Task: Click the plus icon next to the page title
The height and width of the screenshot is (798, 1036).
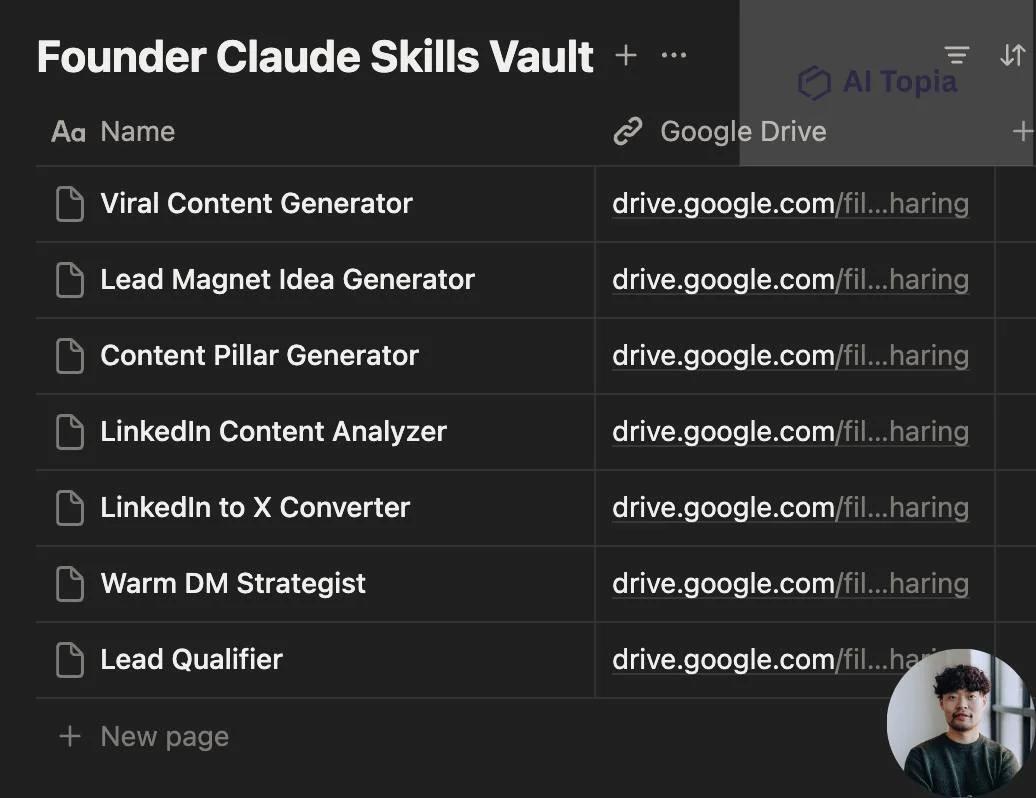Action: point(625,56)
